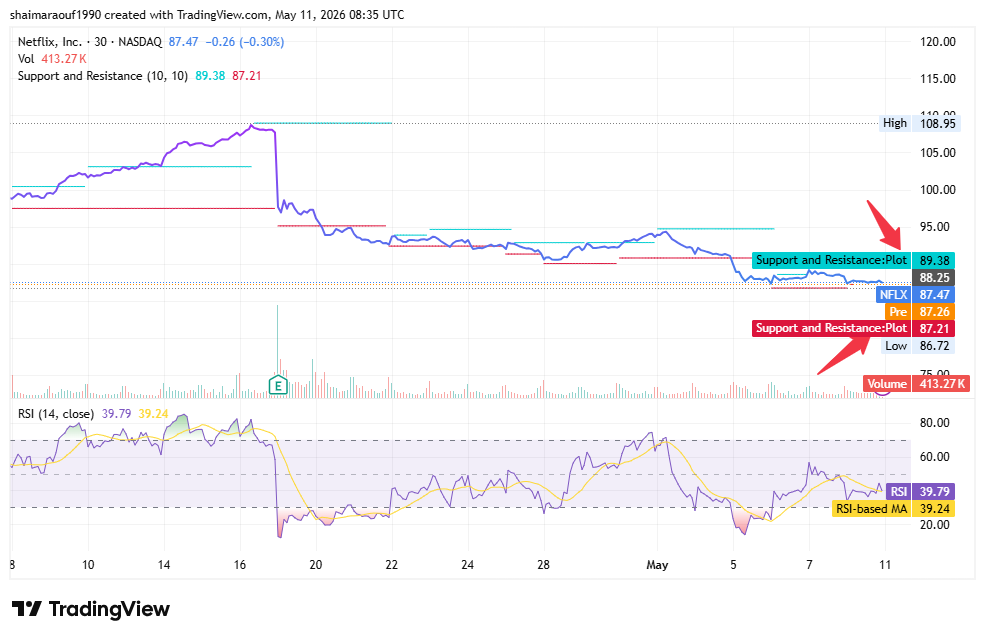
Task: Click the '413.27 K' value beside Volume scale label
Action: click(x=942, y=384)
